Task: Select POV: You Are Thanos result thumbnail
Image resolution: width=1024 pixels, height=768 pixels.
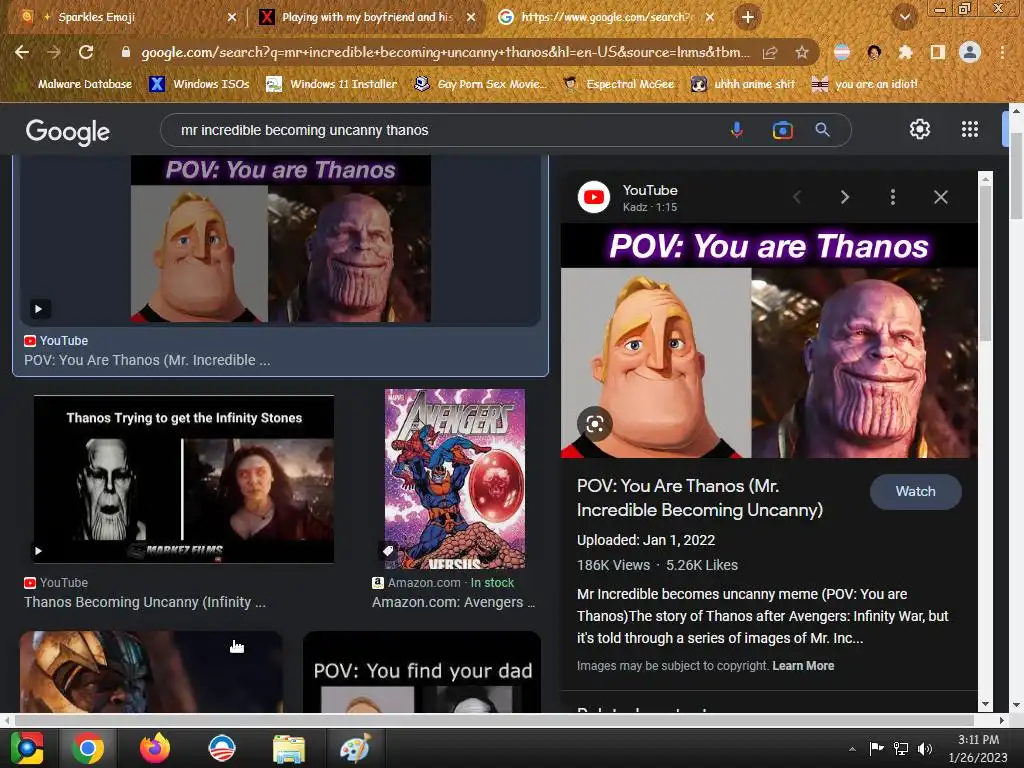Action: pos(281,239)
